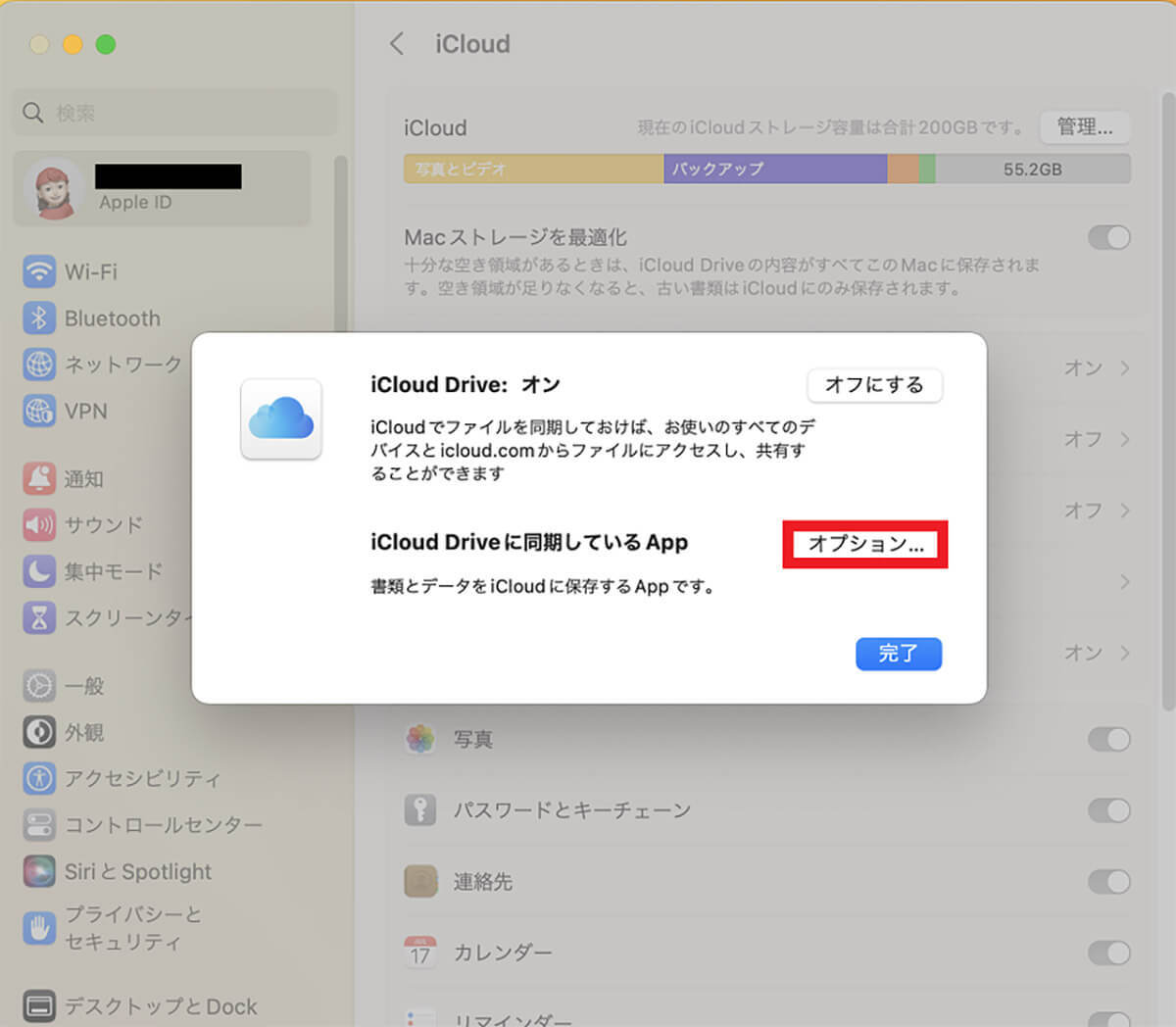The image size is (1176, 1027).
Task: Open 集中モード moon icon
Action: 39,570
